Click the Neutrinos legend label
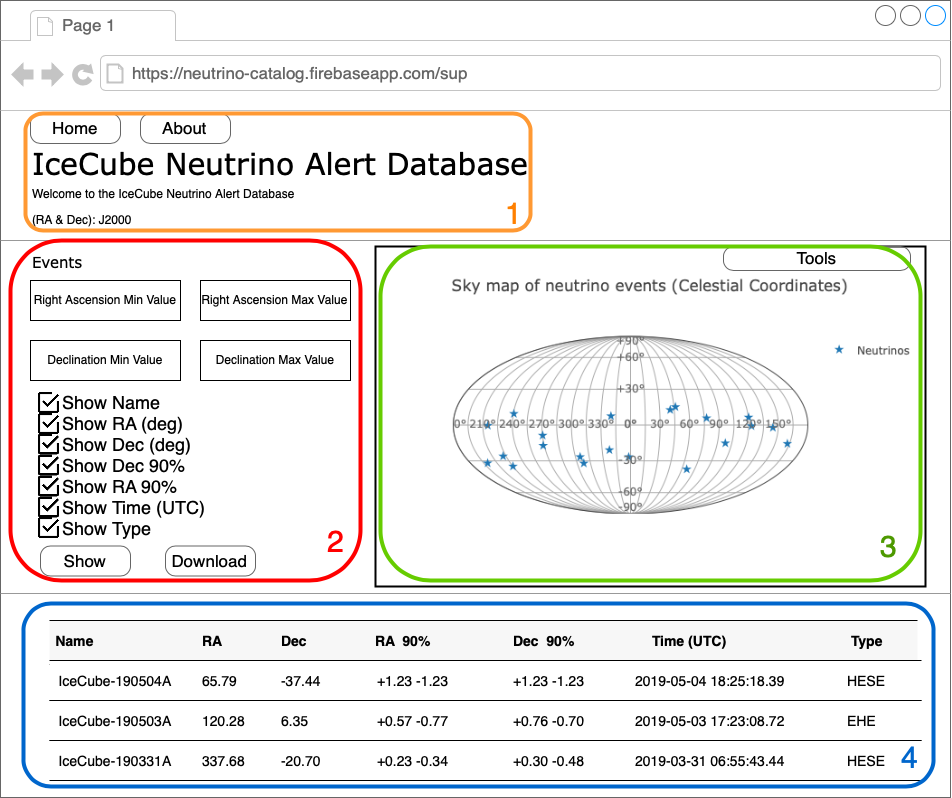The height and width of the screenshot is (798, 952). point(883,350)
